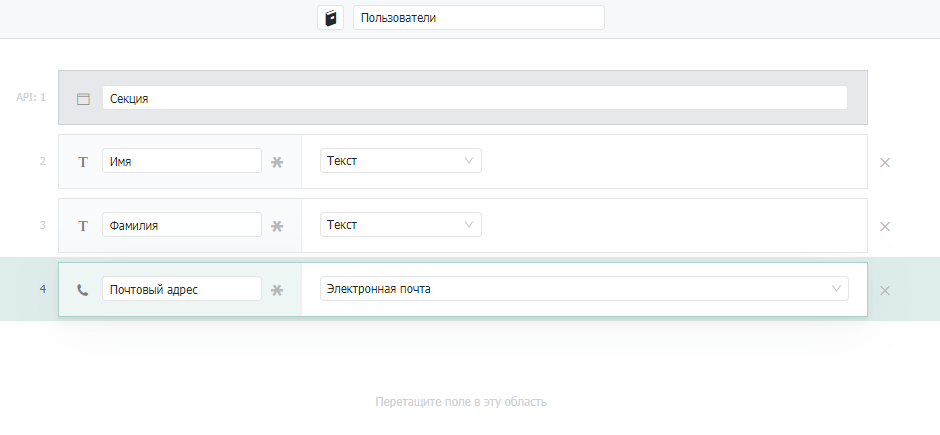This screenshot has width=940, height=435.
Task: Remove the Имя field row
Action: click(x=885, y=162)
